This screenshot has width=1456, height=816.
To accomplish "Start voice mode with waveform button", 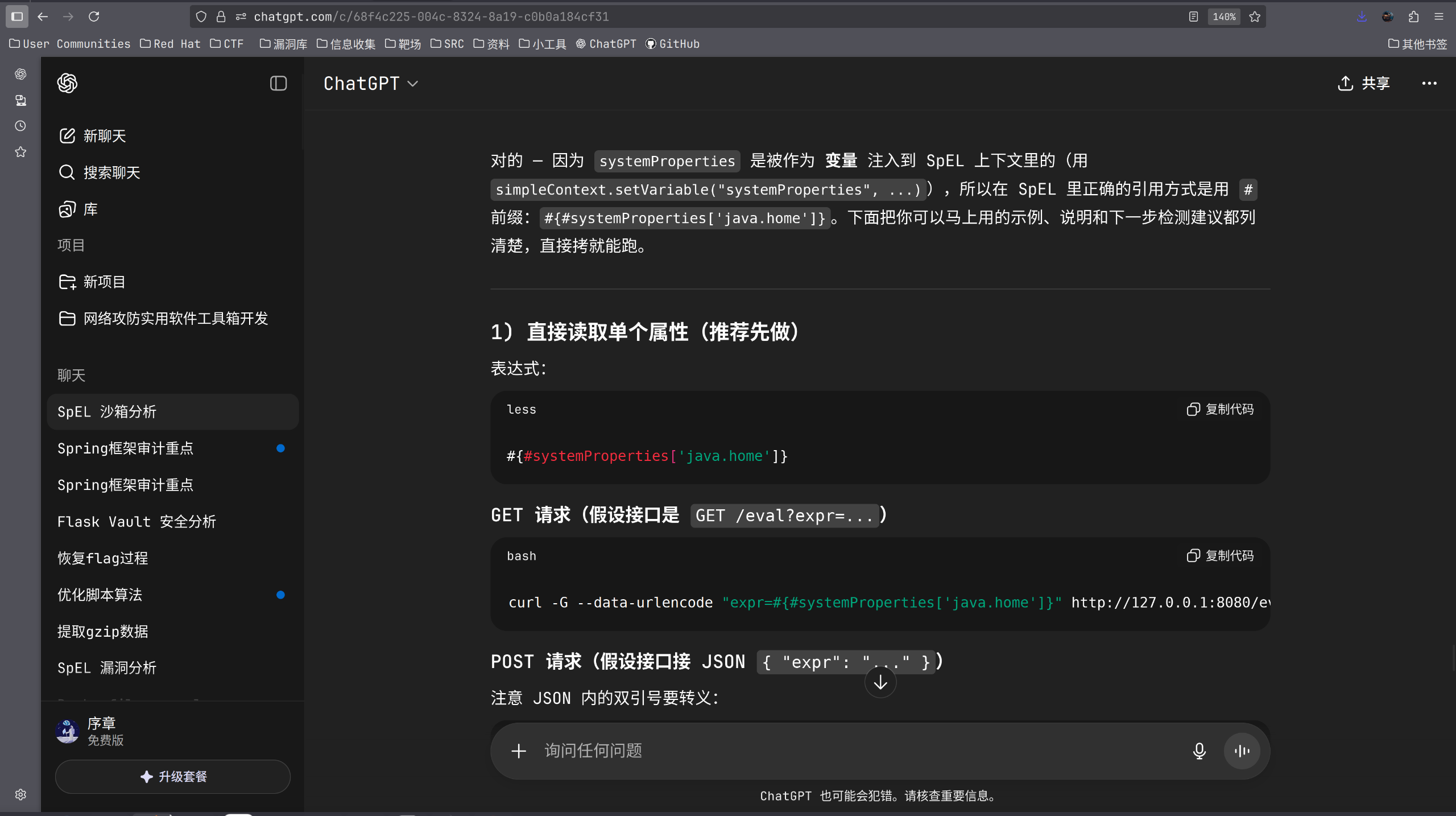I will (x=1242, y=751).
